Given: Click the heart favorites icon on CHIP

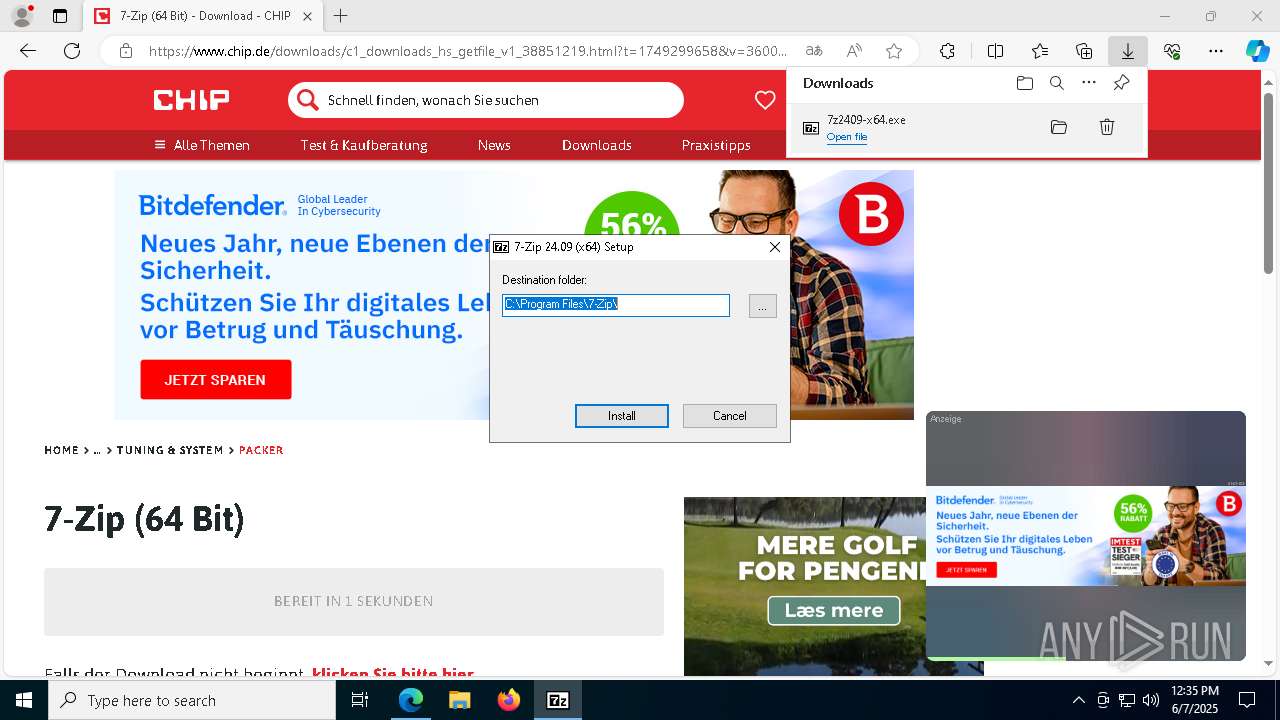Looking at the screenshot, I should [765, 100].
